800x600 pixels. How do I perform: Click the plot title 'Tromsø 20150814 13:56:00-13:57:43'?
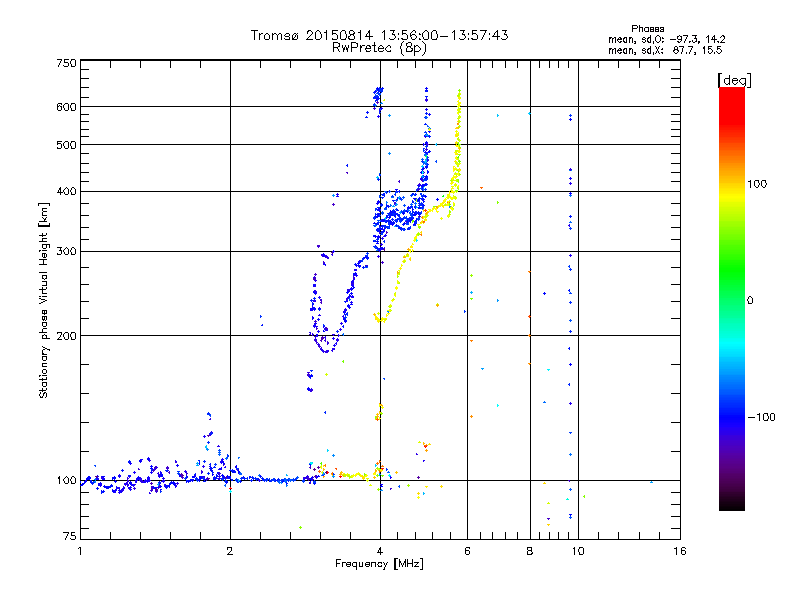coord(379,35)
